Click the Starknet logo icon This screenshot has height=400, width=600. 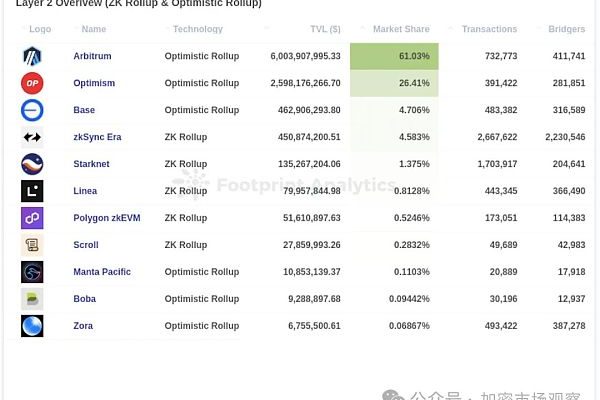[32, 164]
